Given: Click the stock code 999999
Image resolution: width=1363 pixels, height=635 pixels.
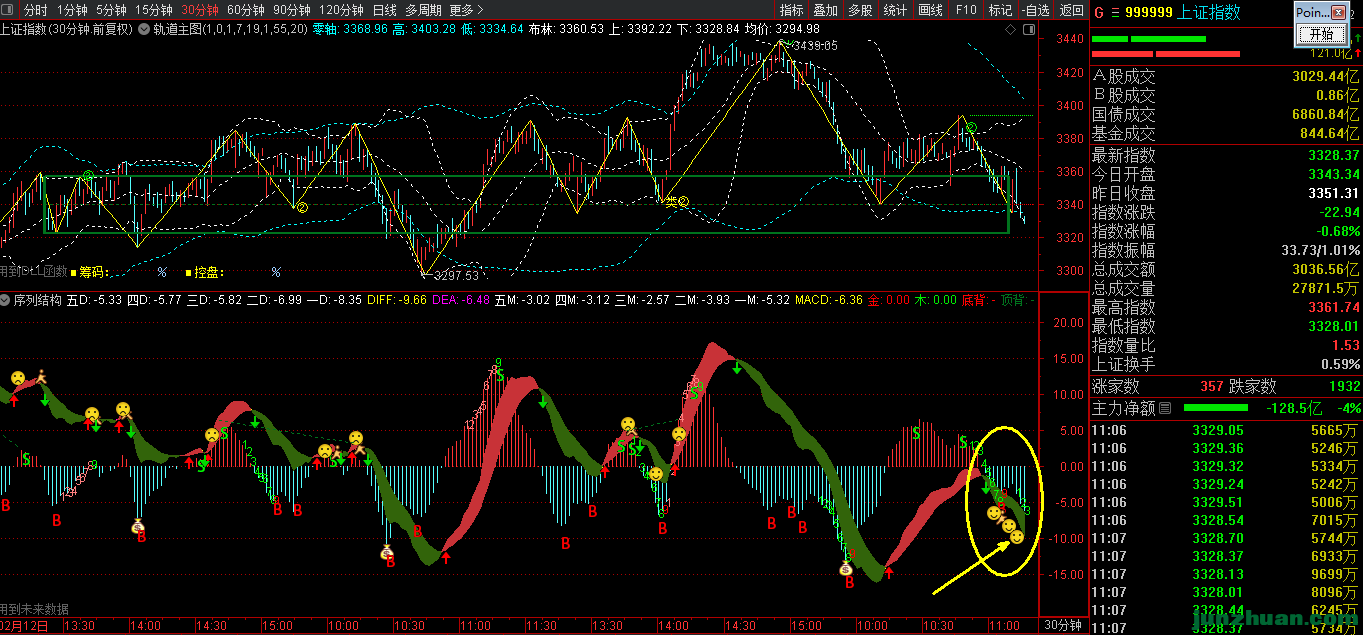Looking at the screenshot, I should tap(1147, 13).
